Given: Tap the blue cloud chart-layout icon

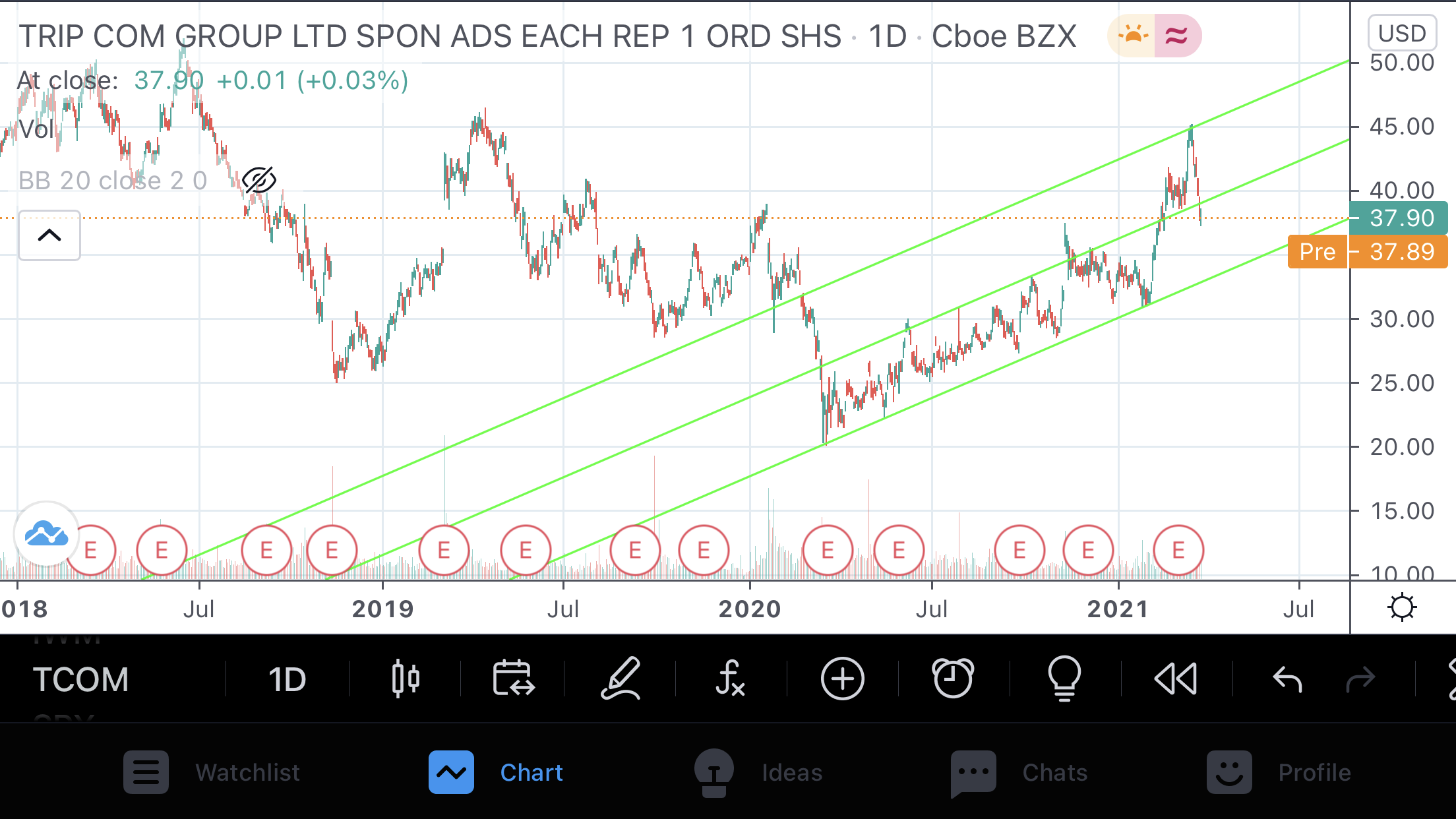Looking at the screenshot, I should [46, 534].
